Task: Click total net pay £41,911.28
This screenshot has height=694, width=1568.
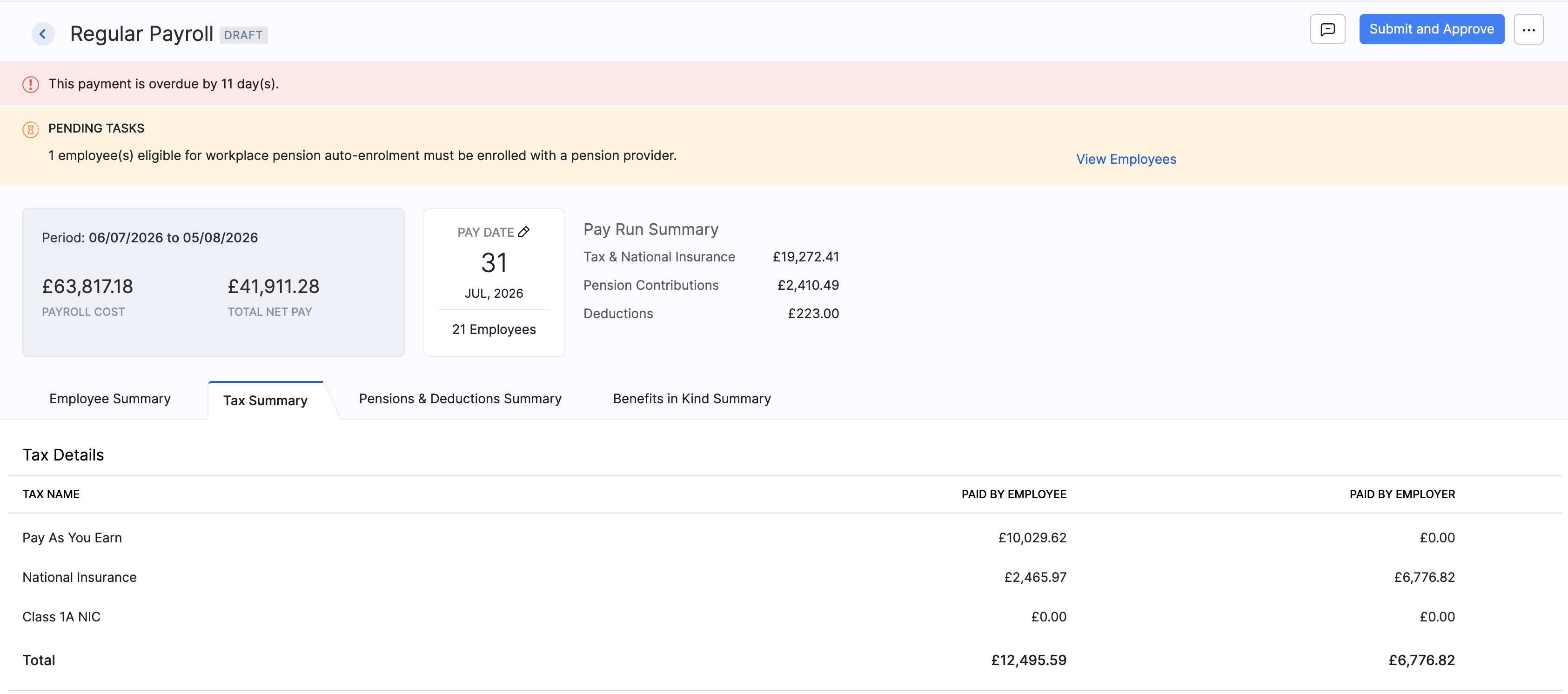Action: (273, 287)
